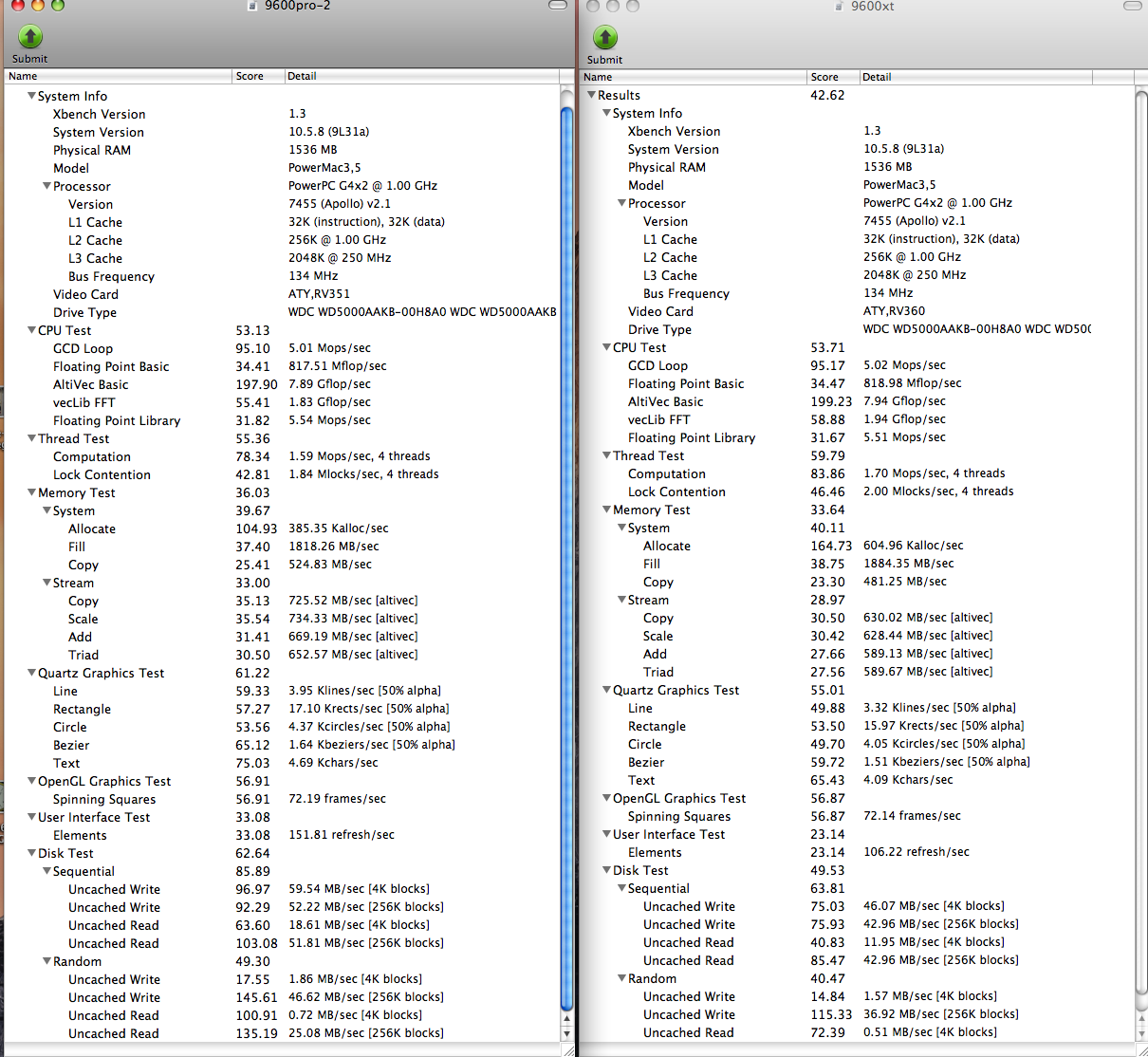Select GCD Loop row in 9600pro-2 window
The width and height of the screenshot is (1148, 1057).
(x=282, y=348)
